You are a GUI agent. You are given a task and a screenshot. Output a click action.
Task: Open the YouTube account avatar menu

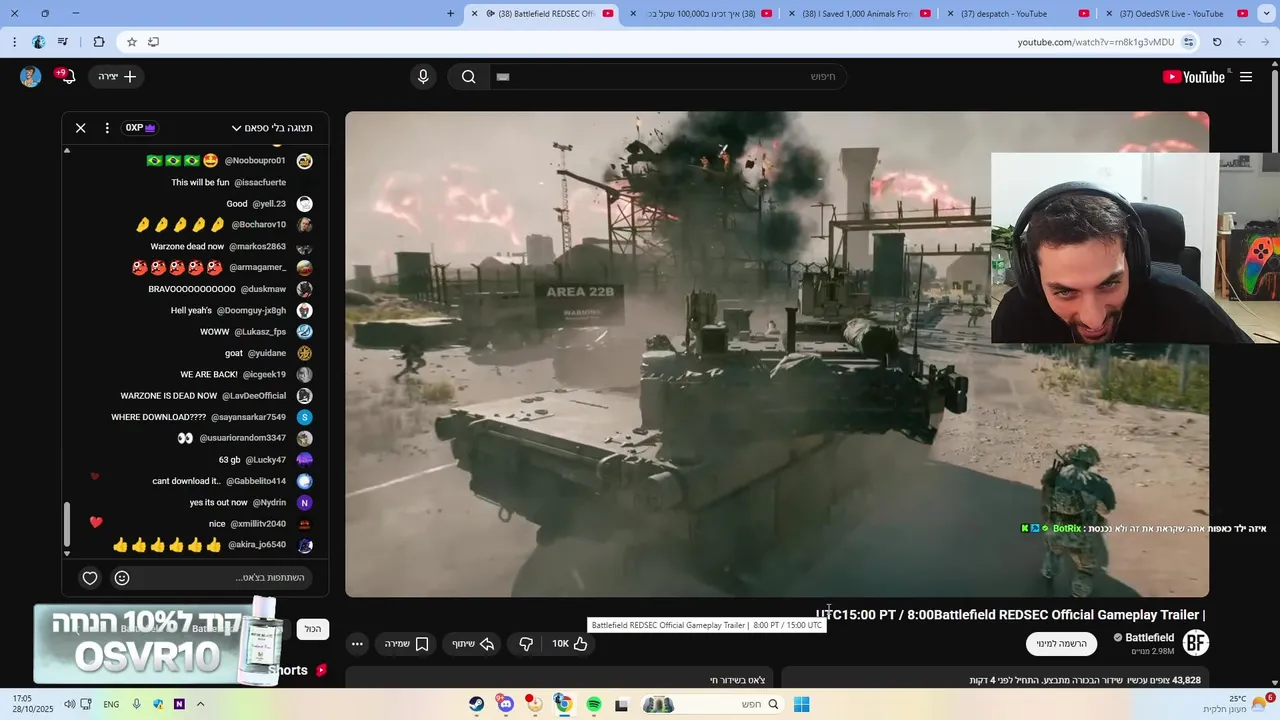(31, 77)
